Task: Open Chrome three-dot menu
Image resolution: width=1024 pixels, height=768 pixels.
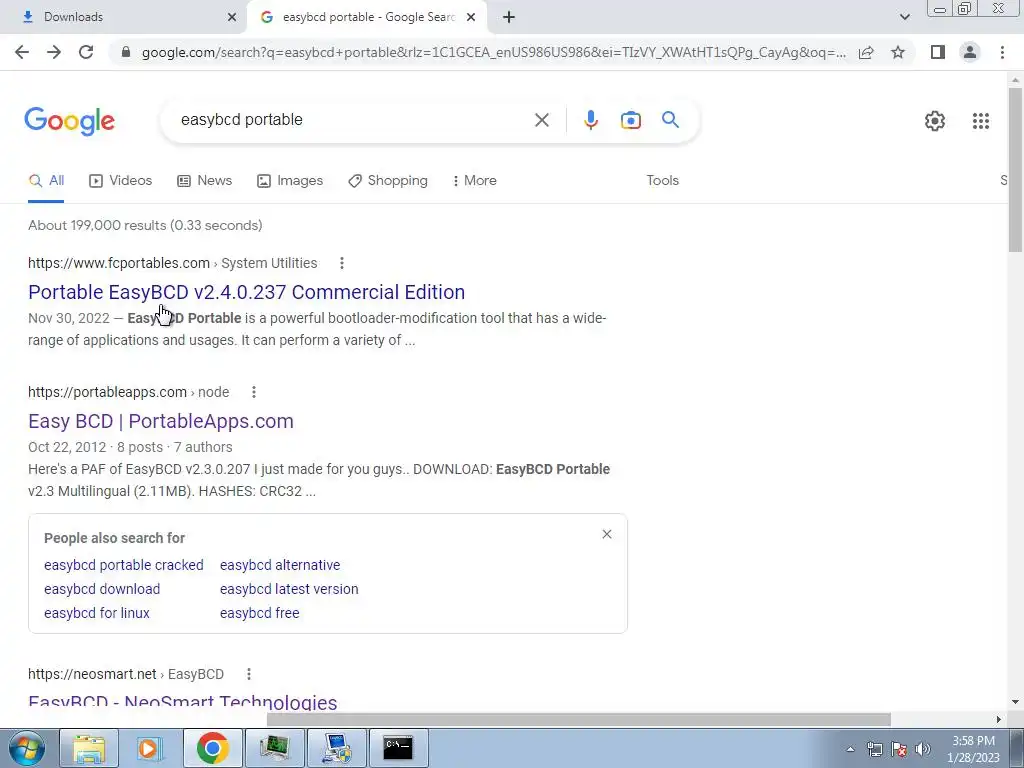Action: (x=1002, y=52)
